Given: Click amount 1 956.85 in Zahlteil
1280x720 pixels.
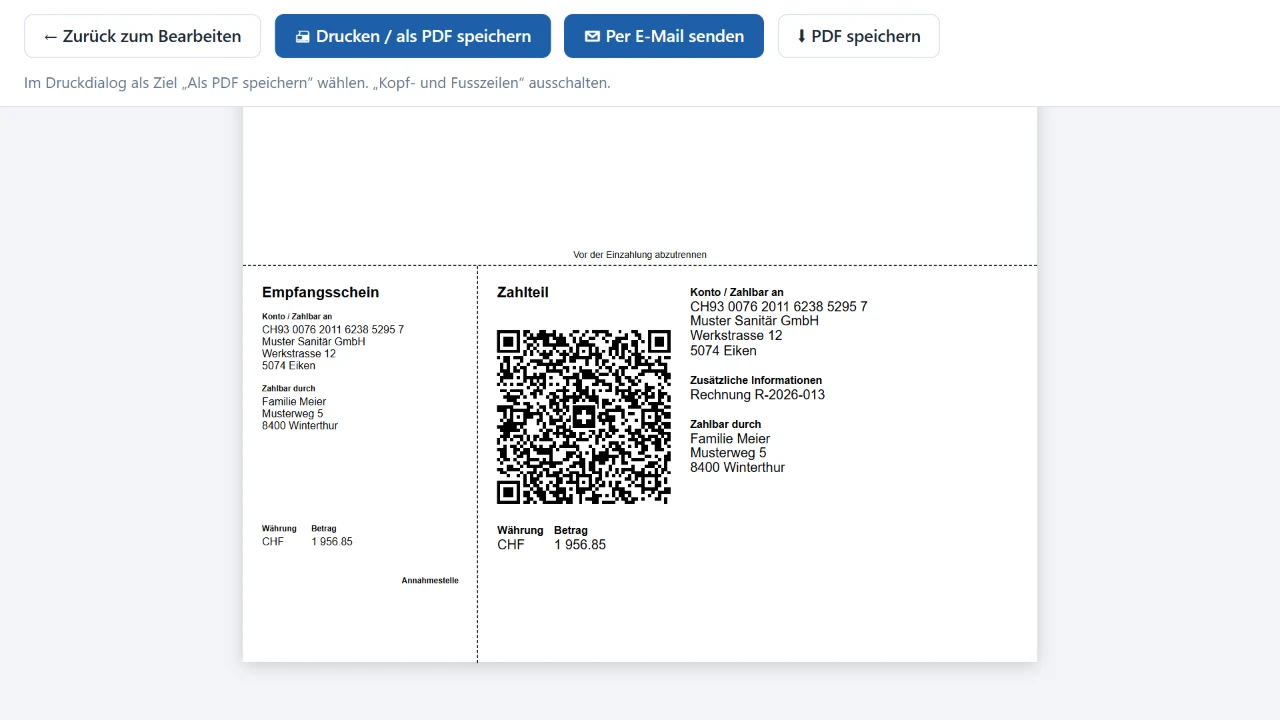Looking at the screenshot, I should (x=580, y=545).
